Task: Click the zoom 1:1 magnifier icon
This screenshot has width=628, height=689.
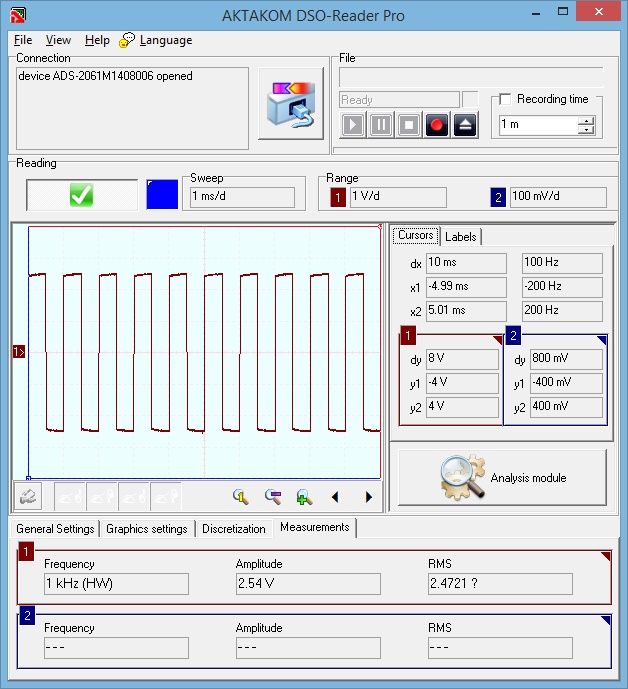Action: (x=241, y=497)
